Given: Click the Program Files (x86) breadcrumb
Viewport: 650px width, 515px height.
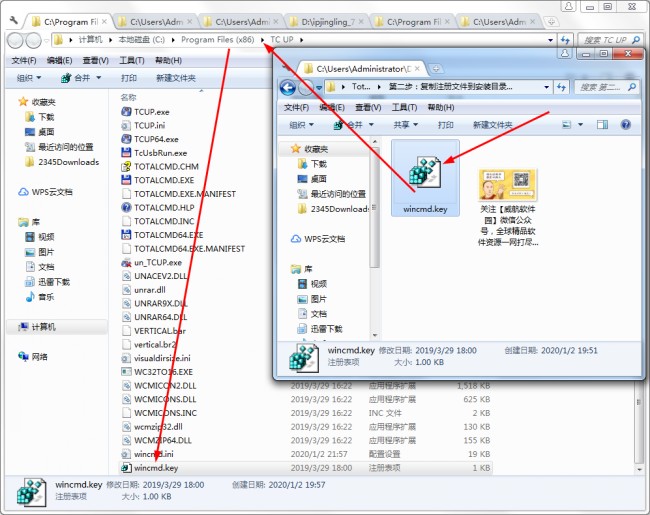Looking at the screenshot, I should [x=218, y=40].
